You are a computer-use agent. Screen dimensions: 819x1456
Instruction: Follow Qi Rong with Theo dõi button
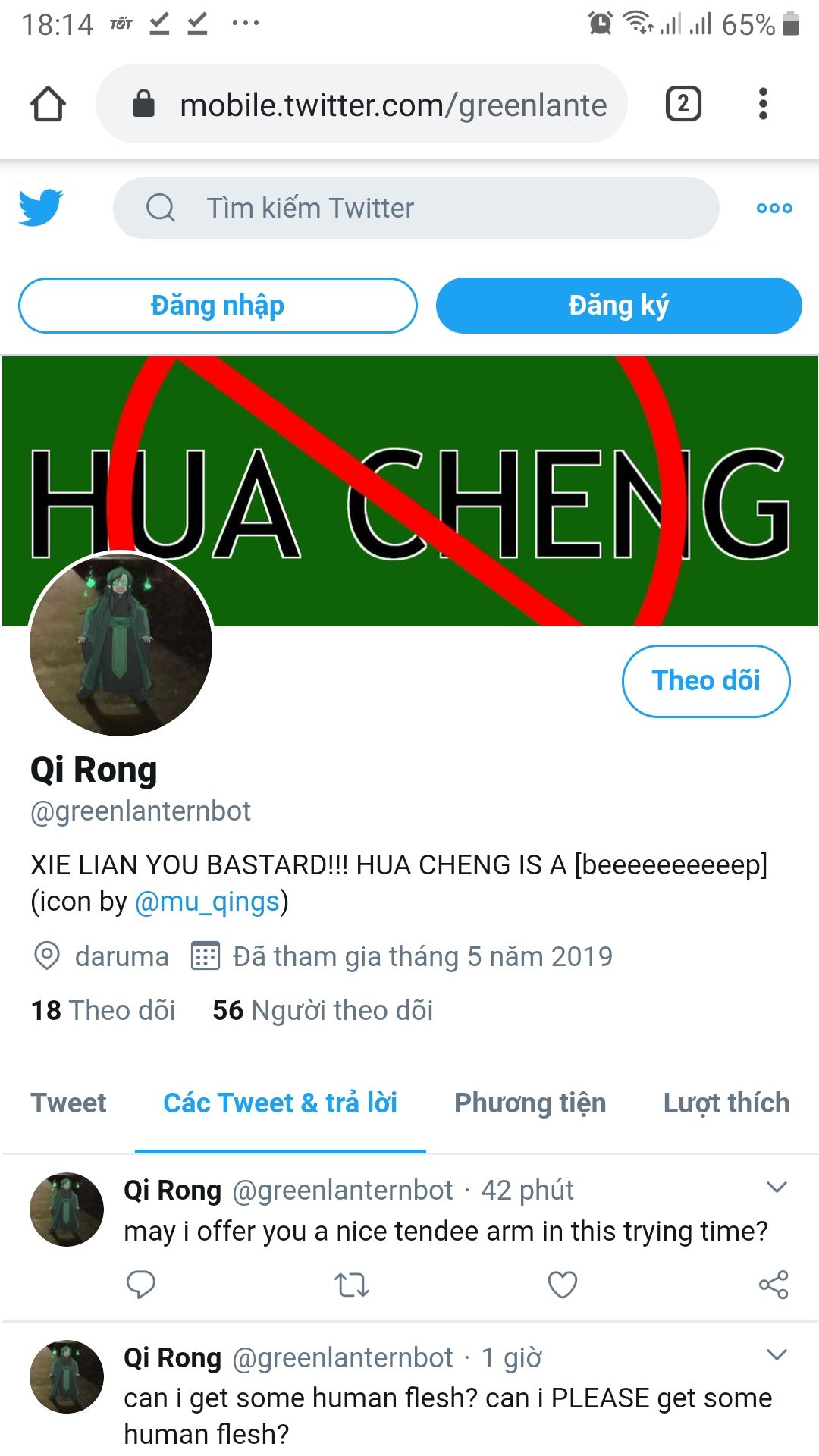pos(706,681)
